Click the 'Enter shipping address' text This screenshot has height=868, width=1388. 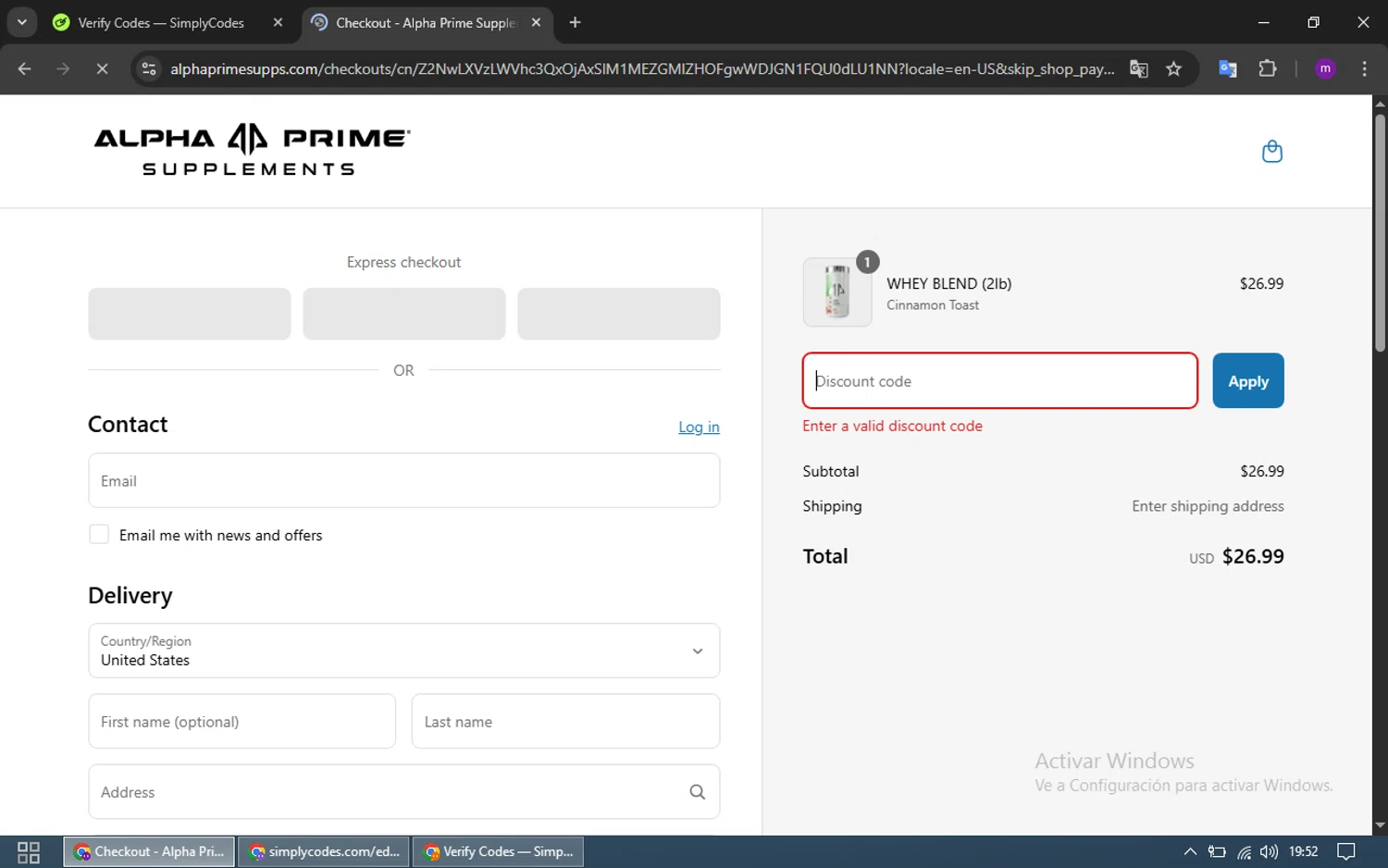tap(1208, 506)
